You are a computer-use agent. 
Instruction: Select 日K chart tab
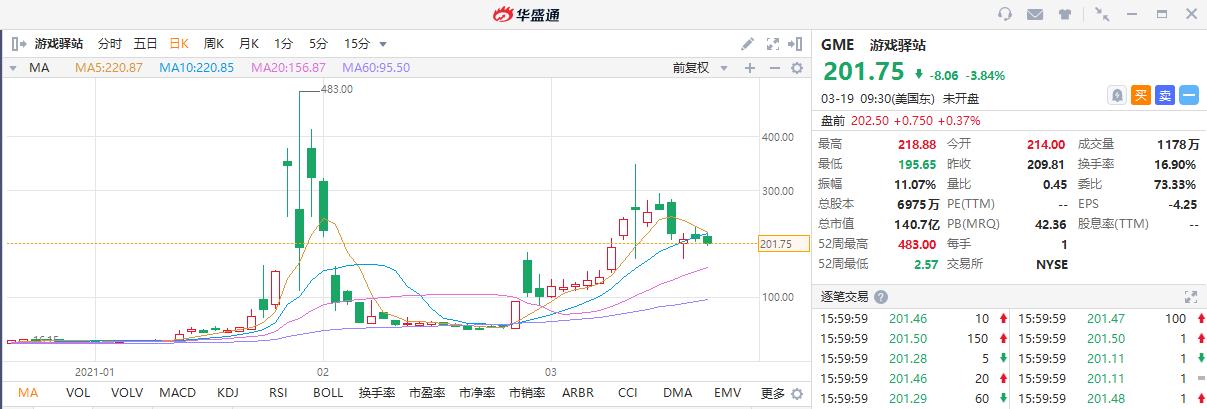[179, 44]
